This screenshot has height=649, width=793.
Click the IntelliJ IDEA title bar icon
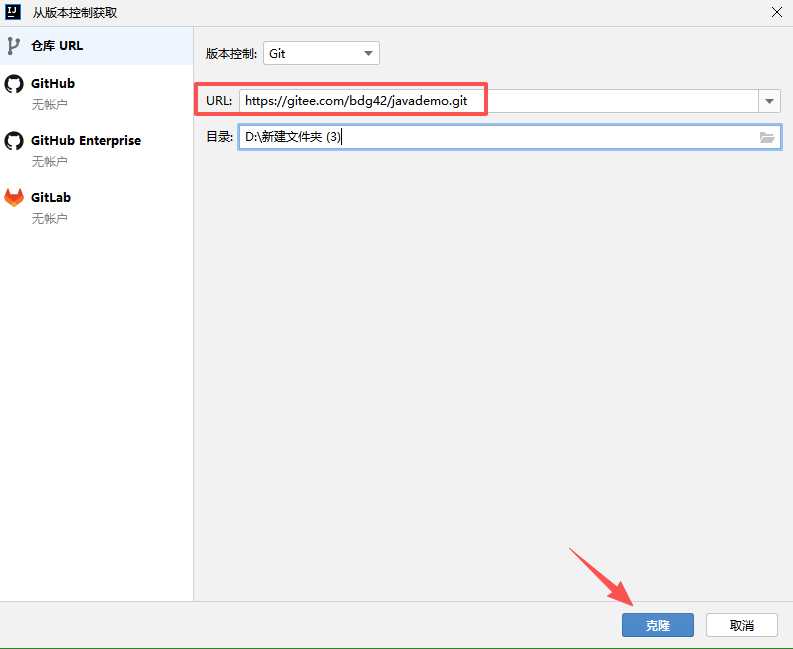point(13,12)
